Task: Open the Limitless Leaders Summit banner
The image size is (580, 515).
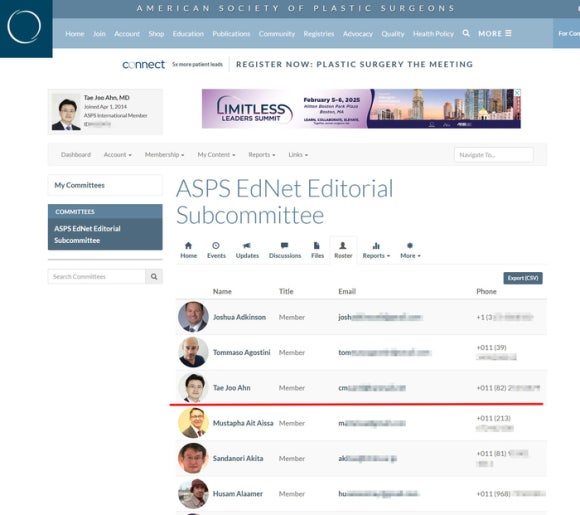Action: (x=361, y=109)
